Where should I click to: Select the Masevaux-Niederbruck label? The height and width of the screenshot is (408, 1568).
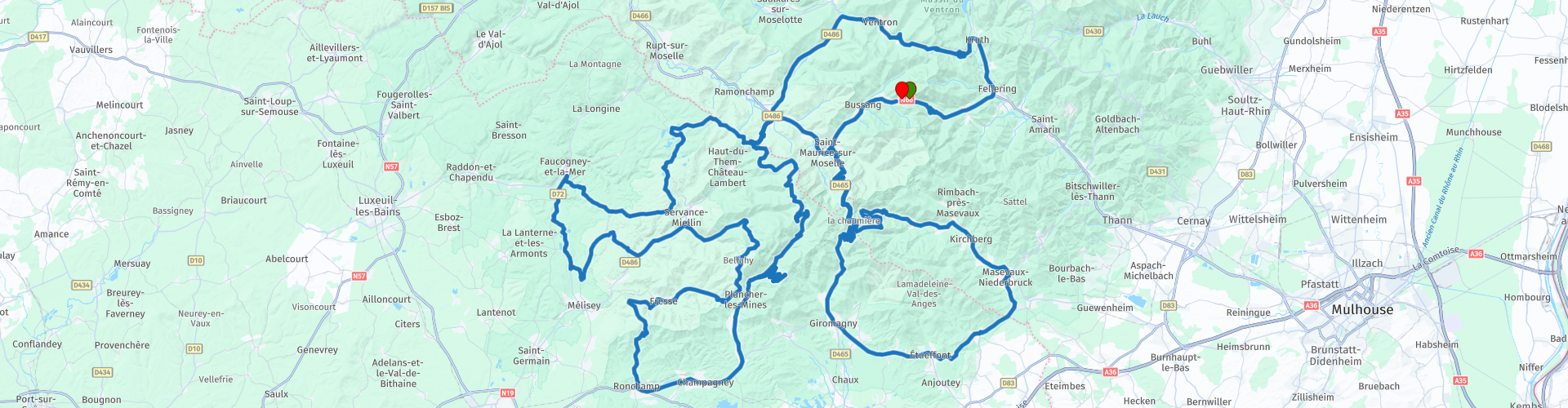[1006, 277]
